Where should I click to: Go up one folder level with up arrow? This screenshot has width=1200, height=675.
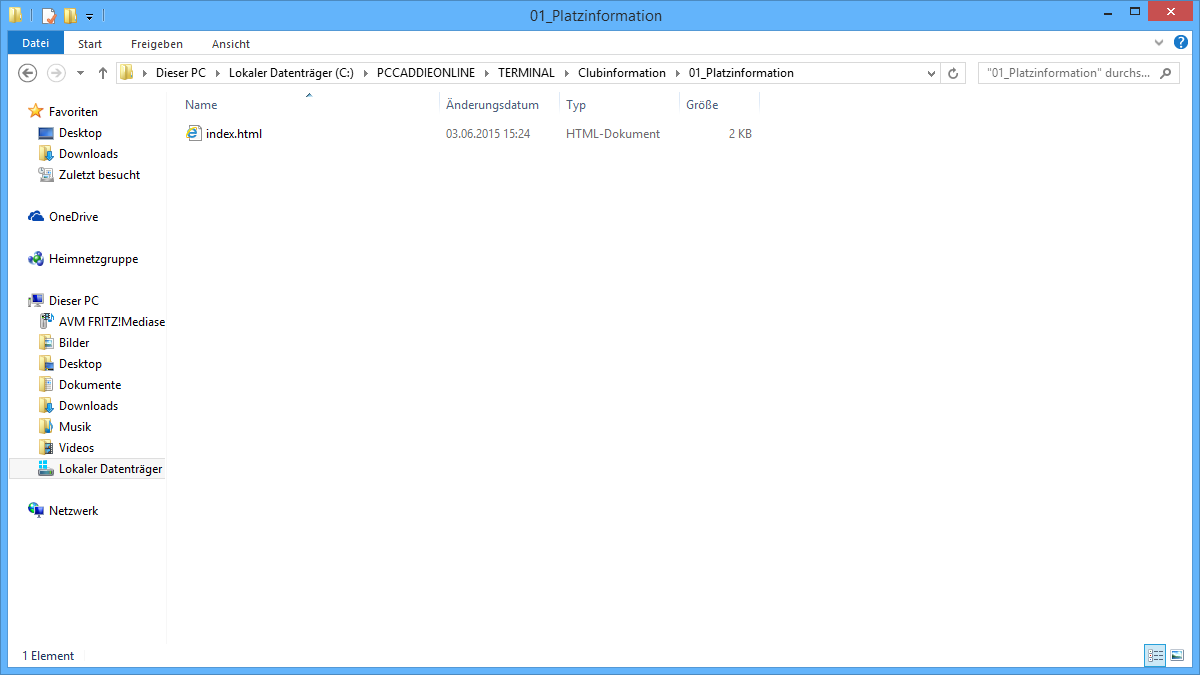102,73
